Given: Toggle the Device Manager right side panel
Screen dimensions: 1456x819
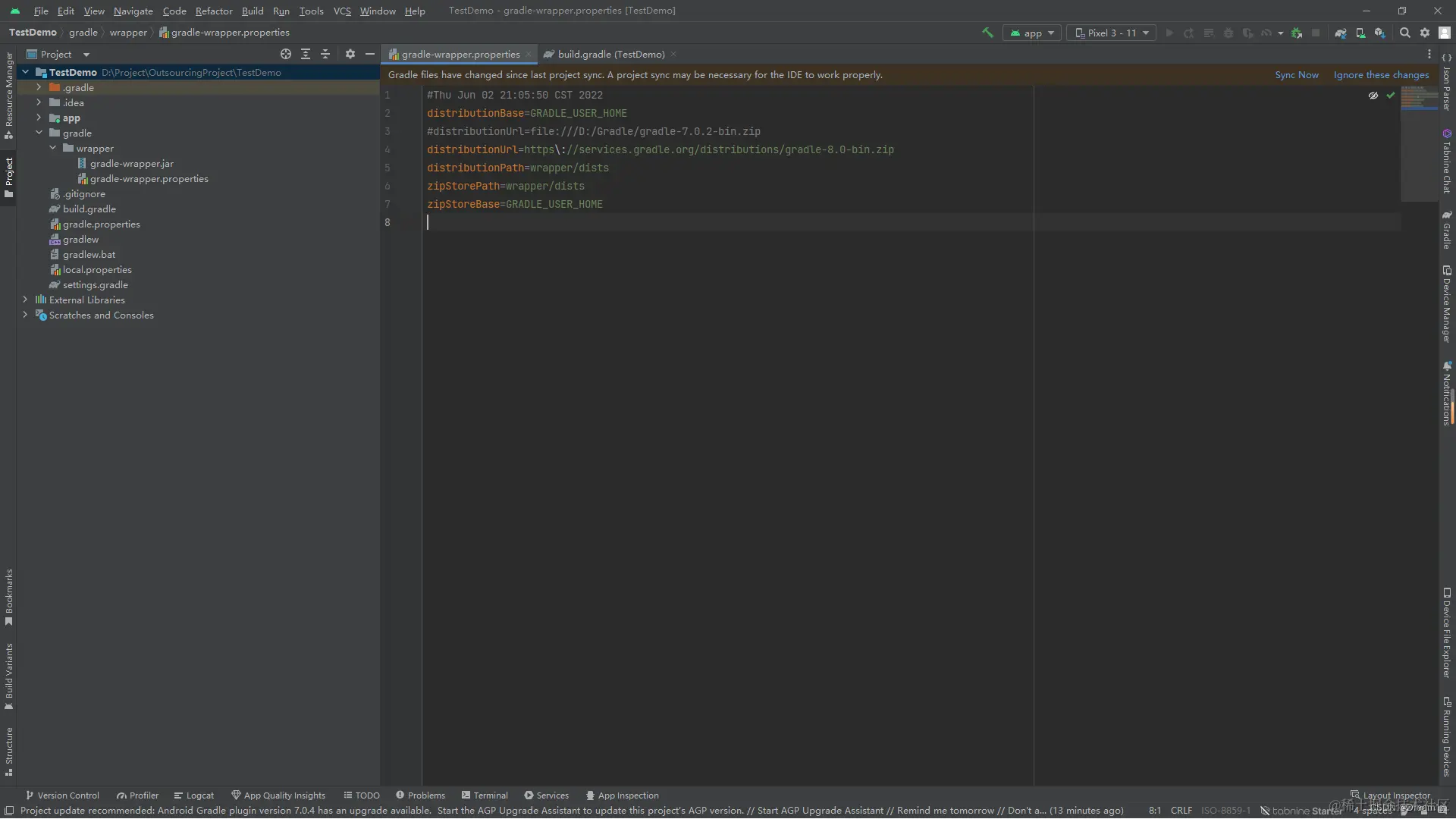Looking at the screenshot, I should pos(1447,304).
